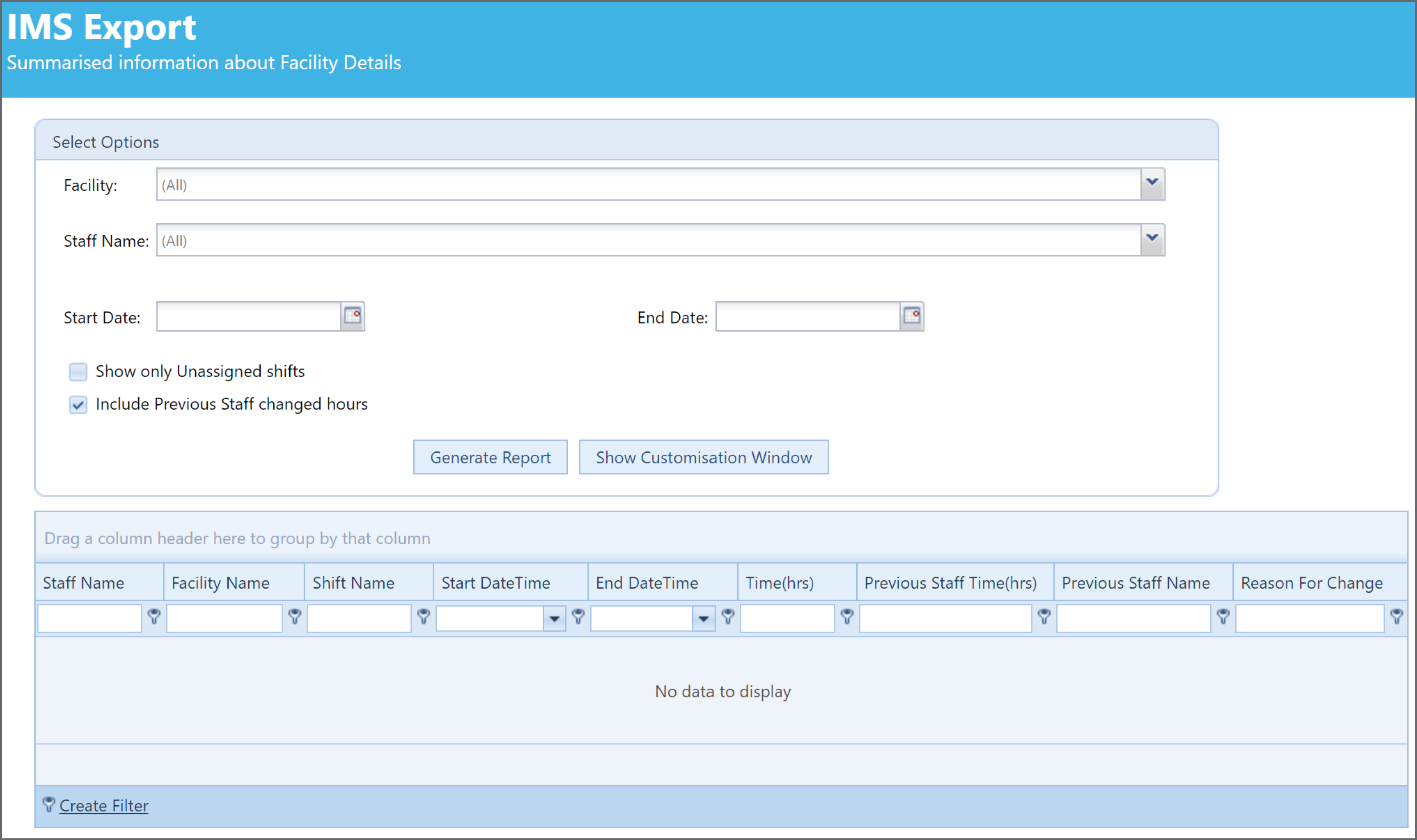
Task: Click into the End Date text field
Action: coord(809,316)
